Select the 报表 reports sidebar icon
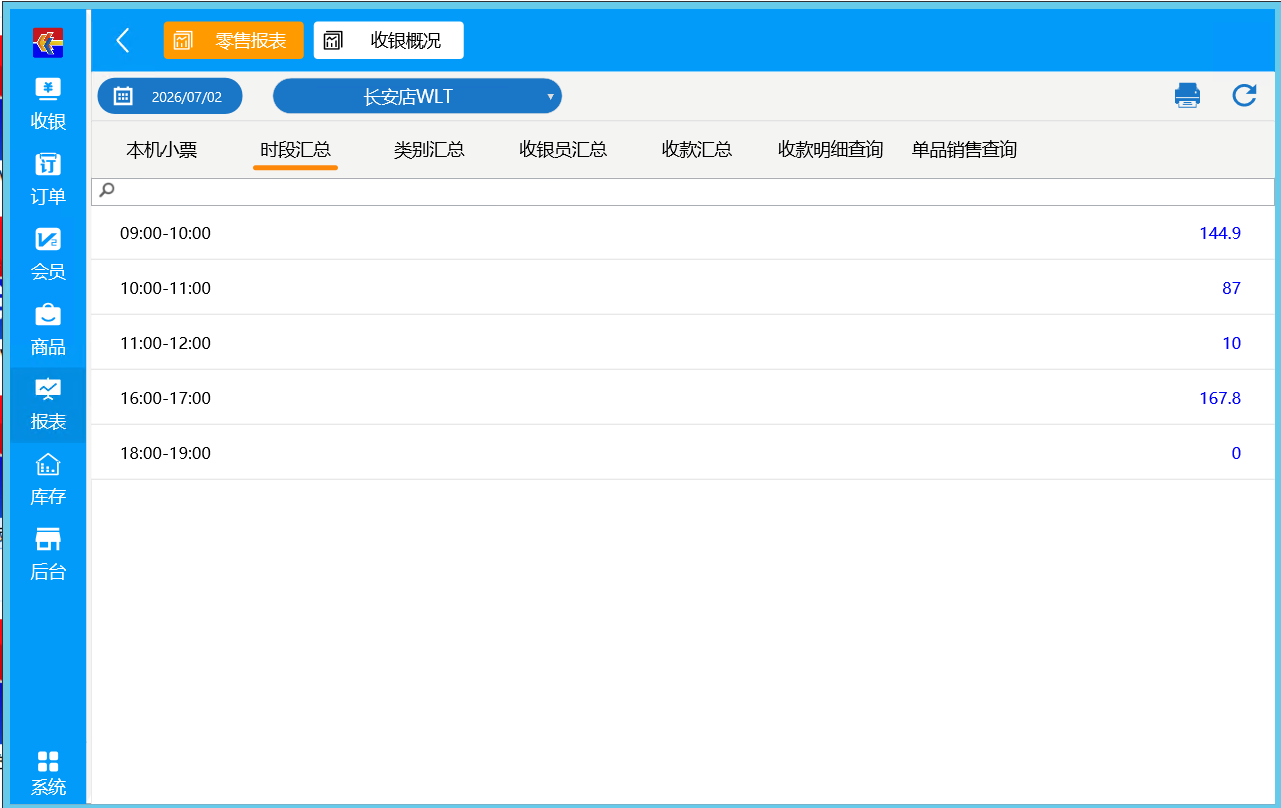Screen dimensions: 1281x808 48,405
